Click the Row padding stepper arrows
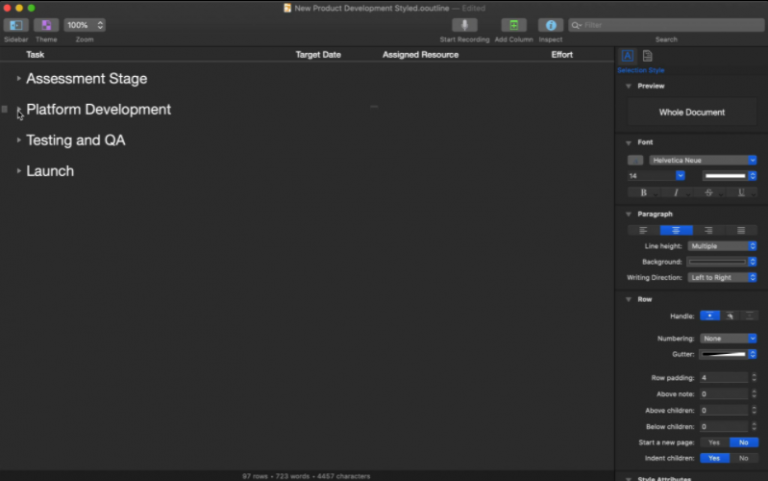Image resolution: width=768 pixels, height=481 pixels. pyautogui.click(x=754, y=378)
